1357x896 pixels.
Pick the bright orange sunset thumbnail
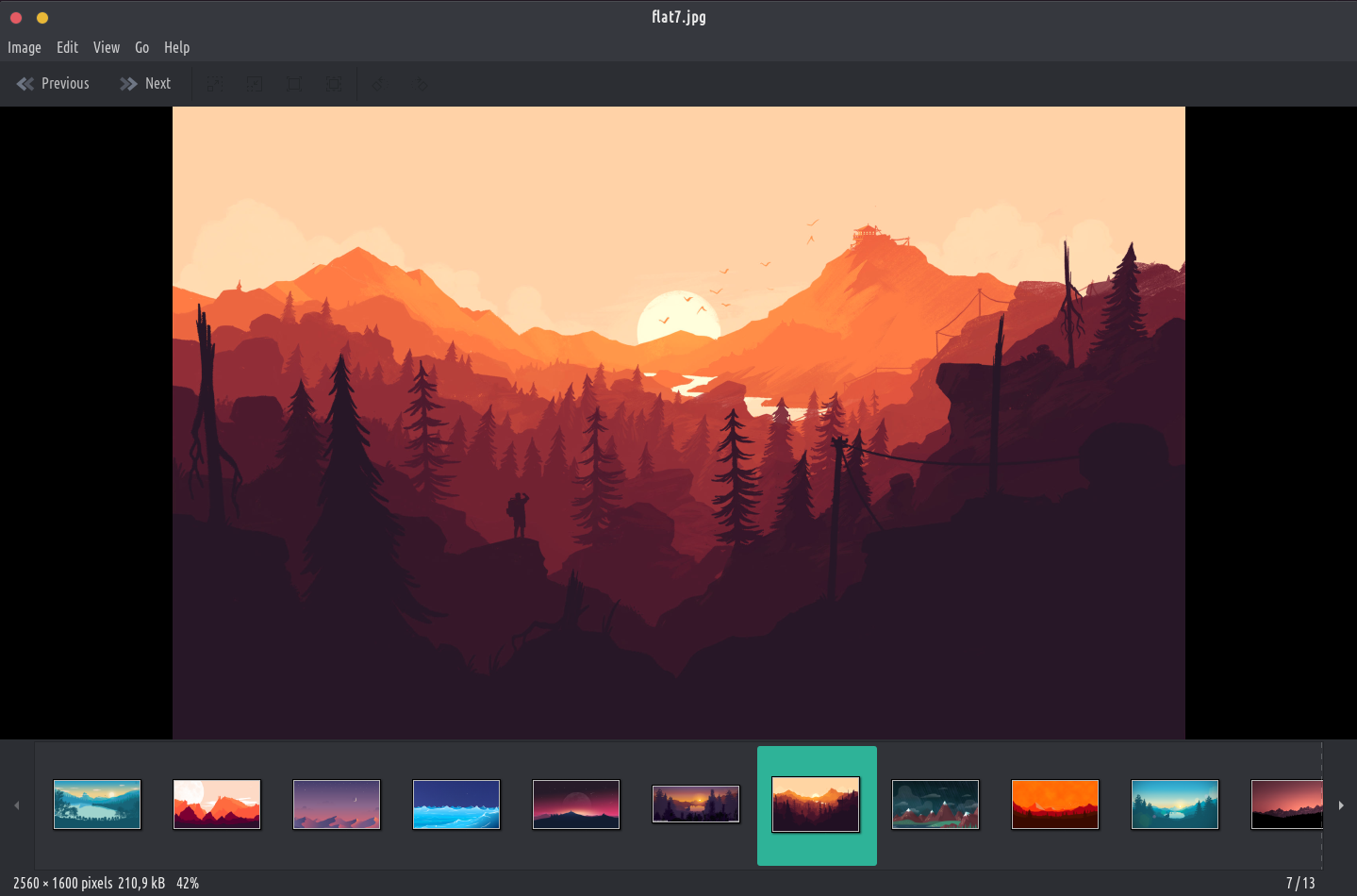tap(1055, 805)
